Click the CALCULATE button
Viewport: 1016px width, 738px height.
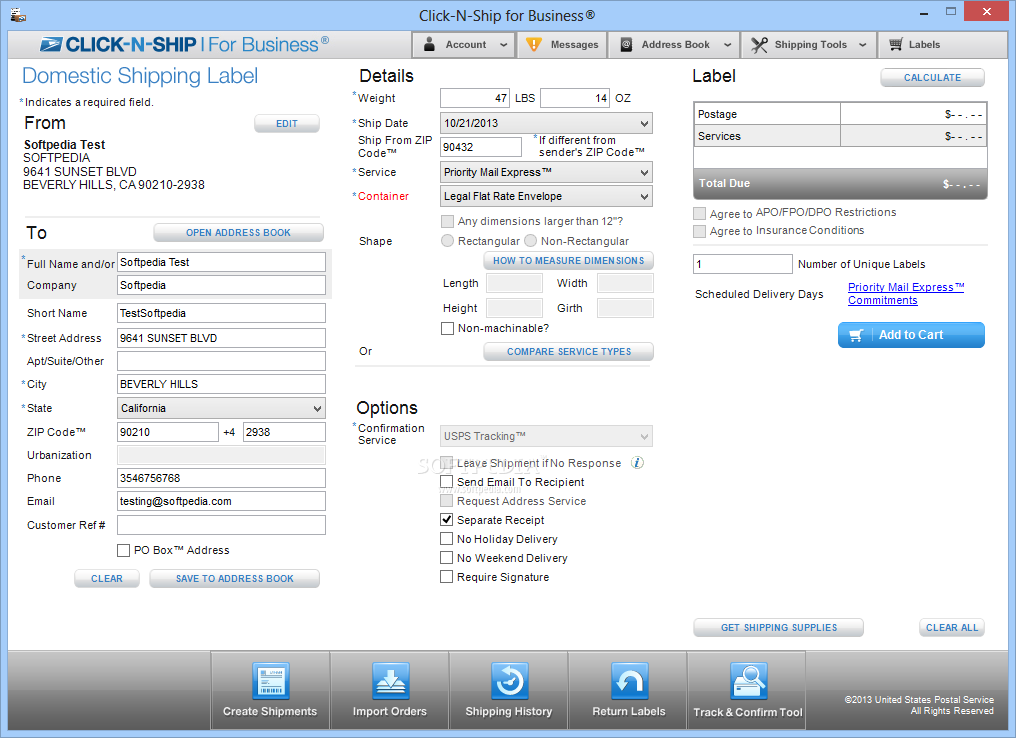point(932,77)
